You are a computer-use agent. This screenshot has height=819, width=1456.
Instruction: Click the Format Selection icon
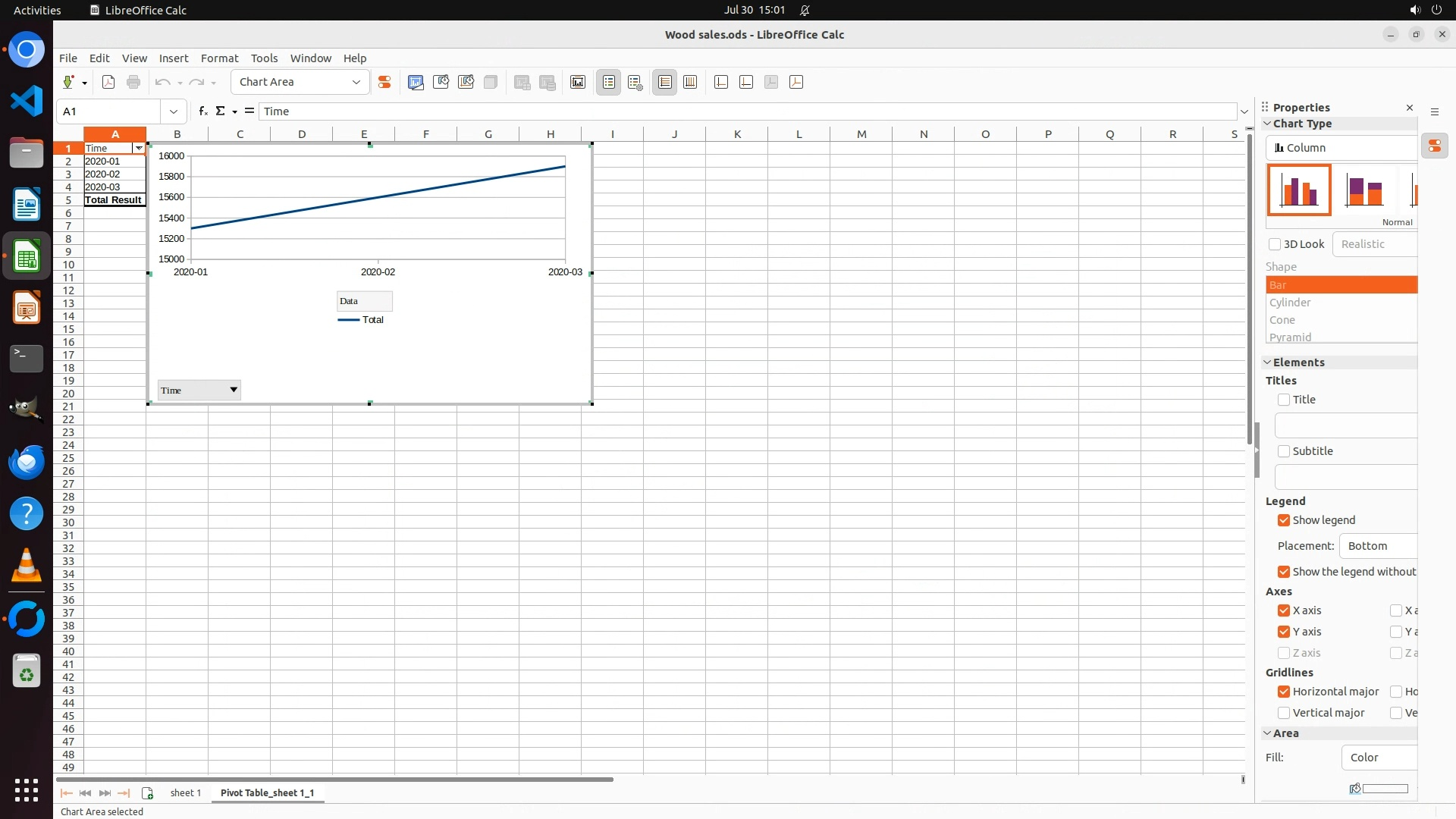[384, 83]
